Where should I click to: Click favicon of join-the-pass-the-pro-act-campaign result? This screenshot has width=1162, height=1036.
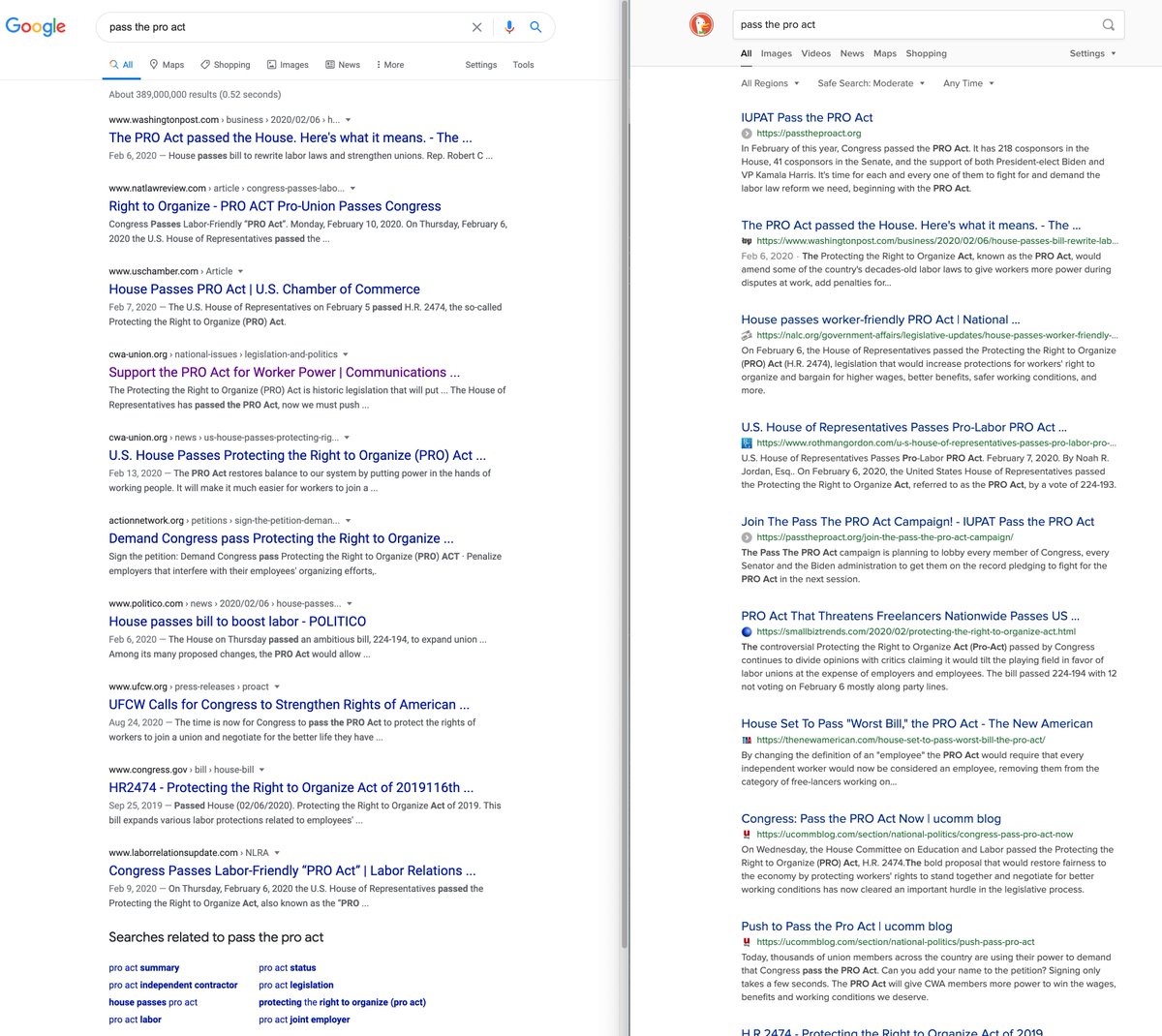pos(747,537)
